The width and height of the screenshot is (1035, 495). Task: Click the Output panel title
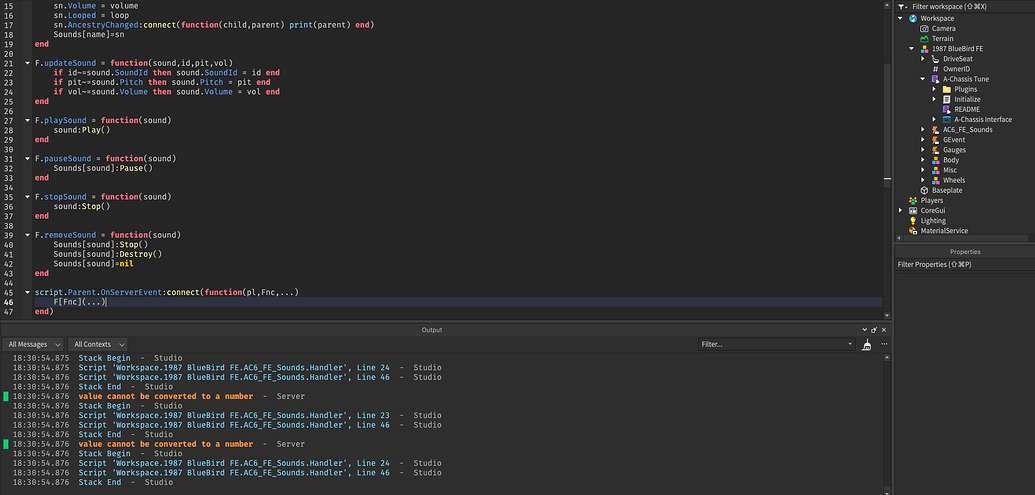(x=432, y=330)
